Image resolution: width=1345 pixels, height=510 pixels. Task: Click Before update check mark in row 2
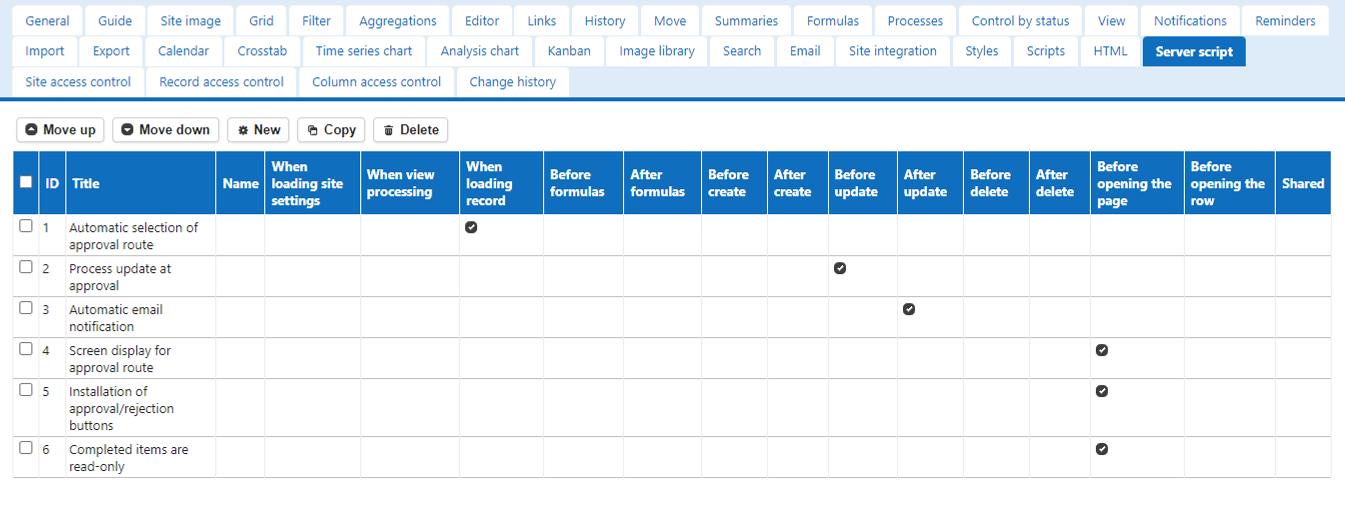(x=840, y=268)
